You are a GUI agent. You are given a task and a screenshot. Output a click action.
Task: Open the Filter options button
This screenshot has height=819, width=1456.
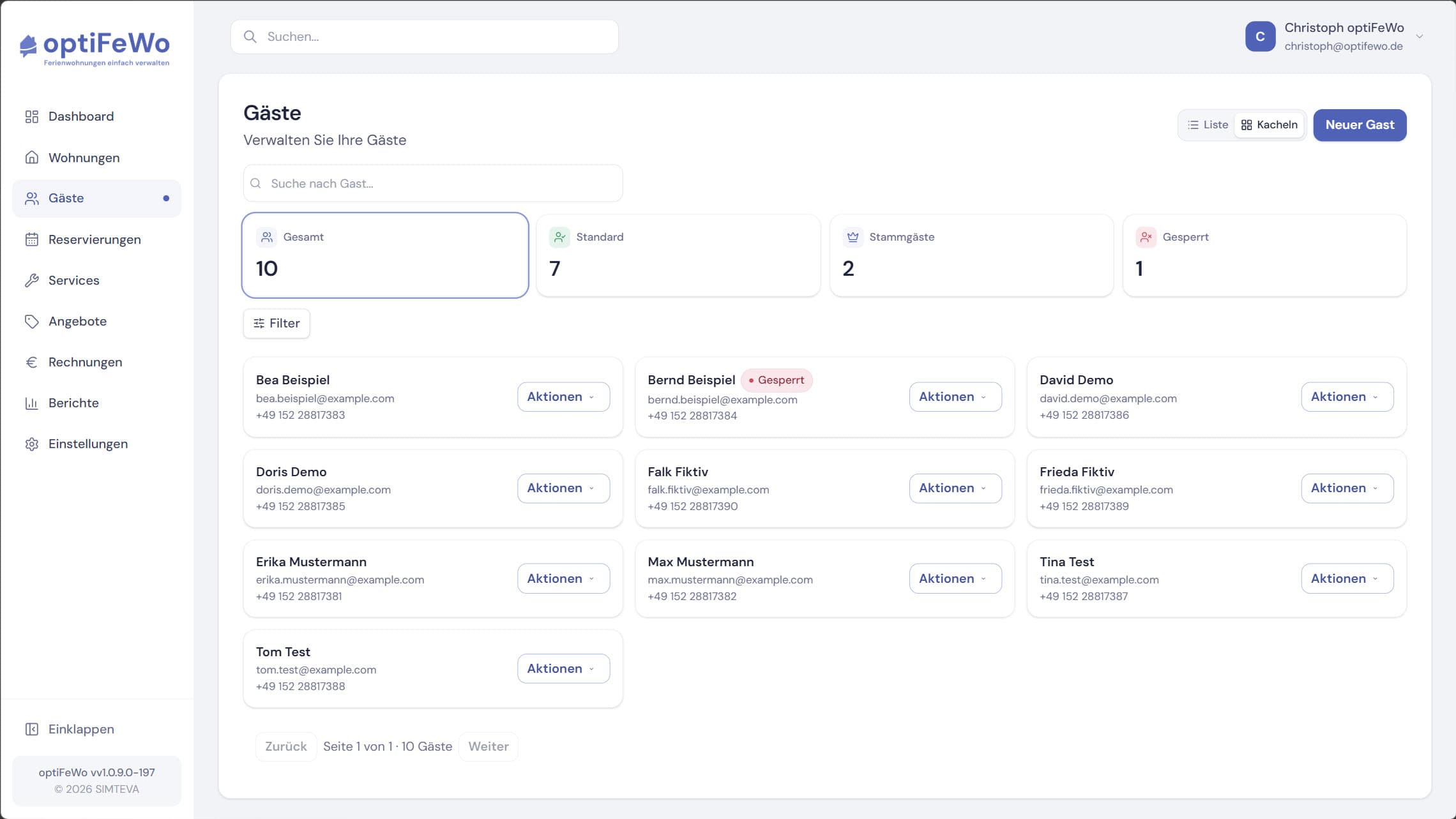[x=277, y=324]
